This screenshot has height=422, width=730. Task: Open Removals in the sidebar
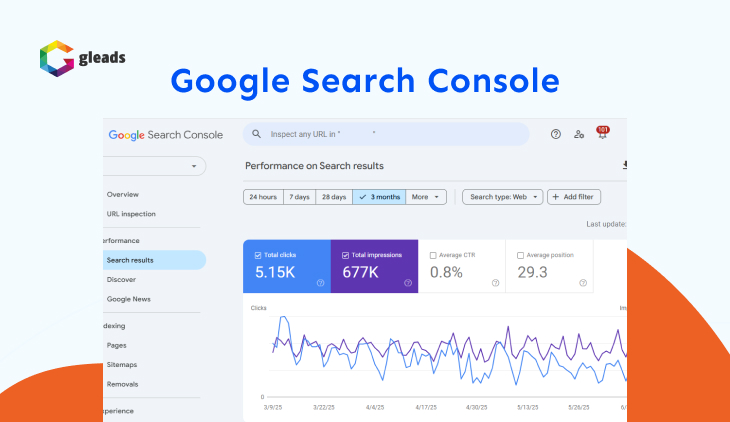pyautogui.click(x=122, y=384)
